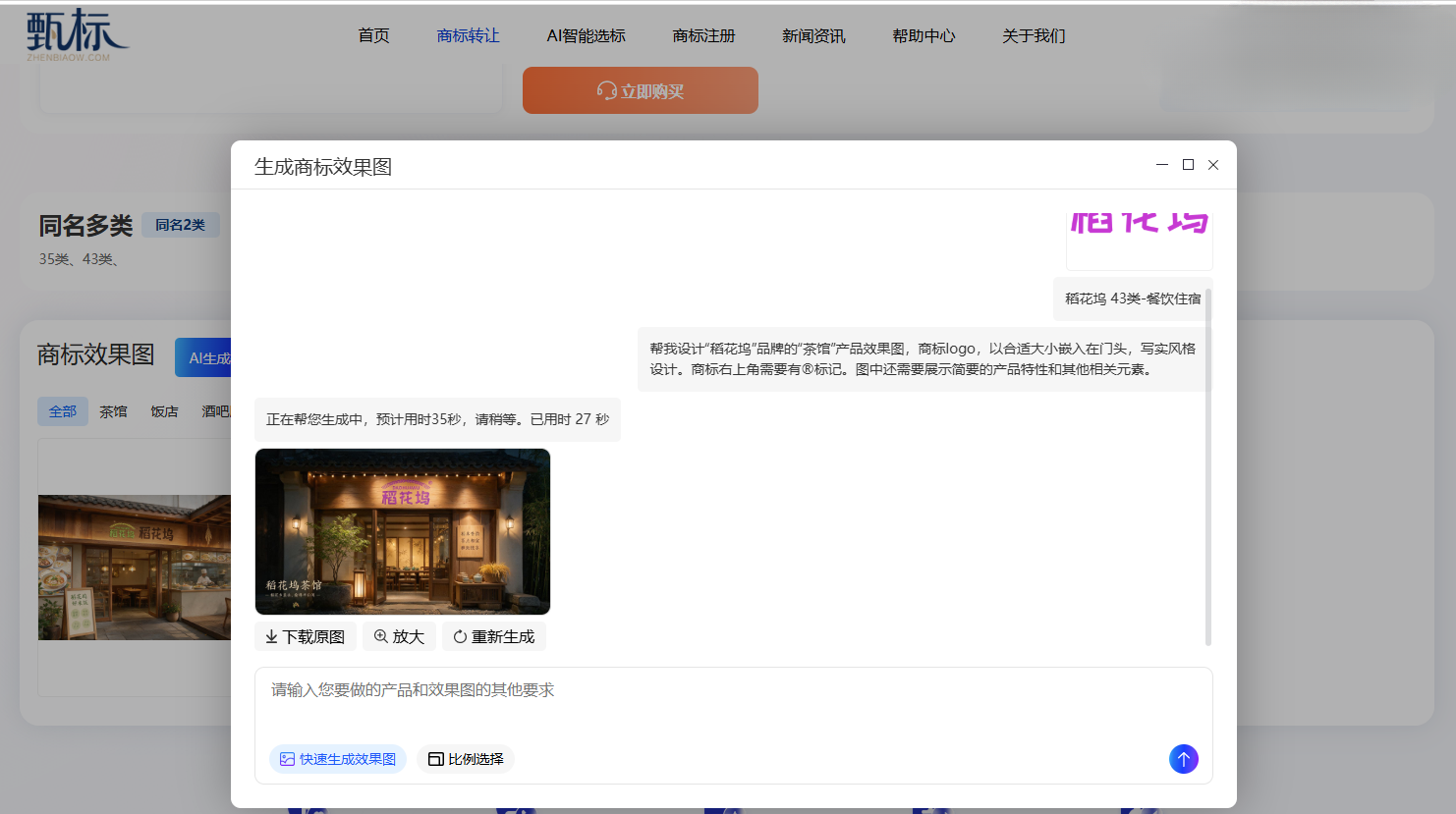Click the 正在帮您生成中 status message
1456x814 pixels.
(437, 419)
